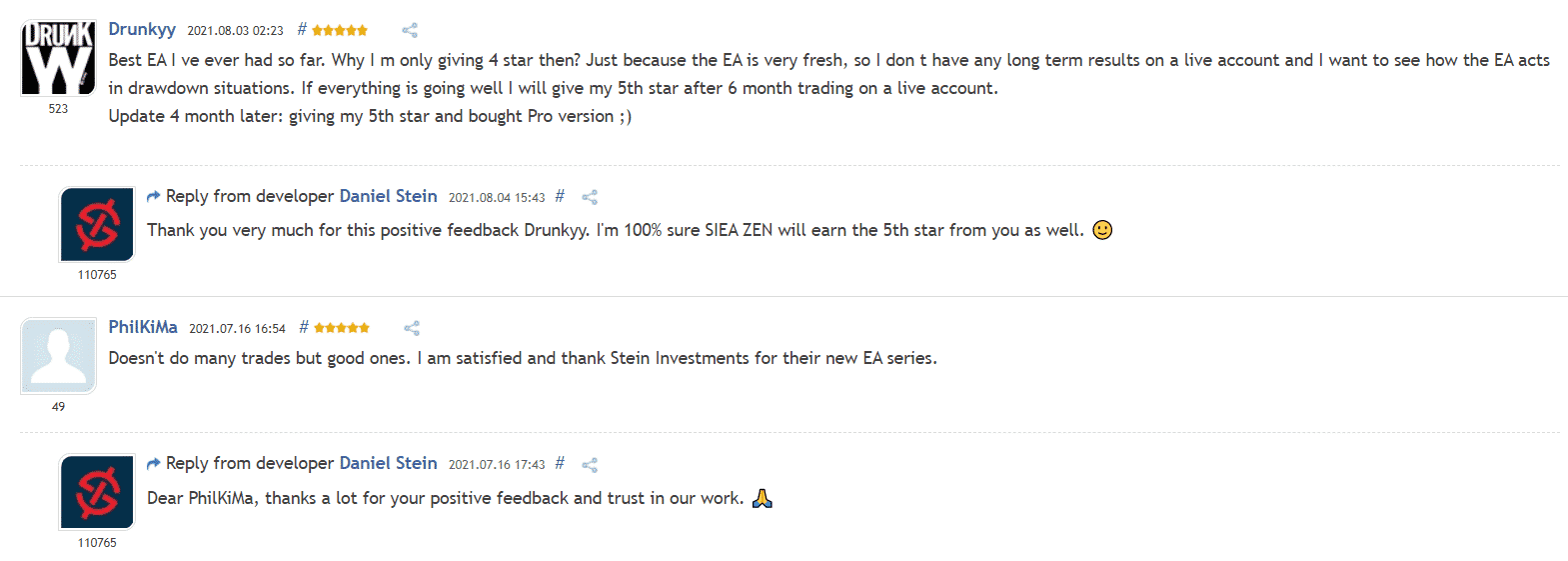Image resolution: width=1568 pixels, height=561 pixels.
Task: Share the 2021.08.04 developer reply
Action: click(590, 197)
